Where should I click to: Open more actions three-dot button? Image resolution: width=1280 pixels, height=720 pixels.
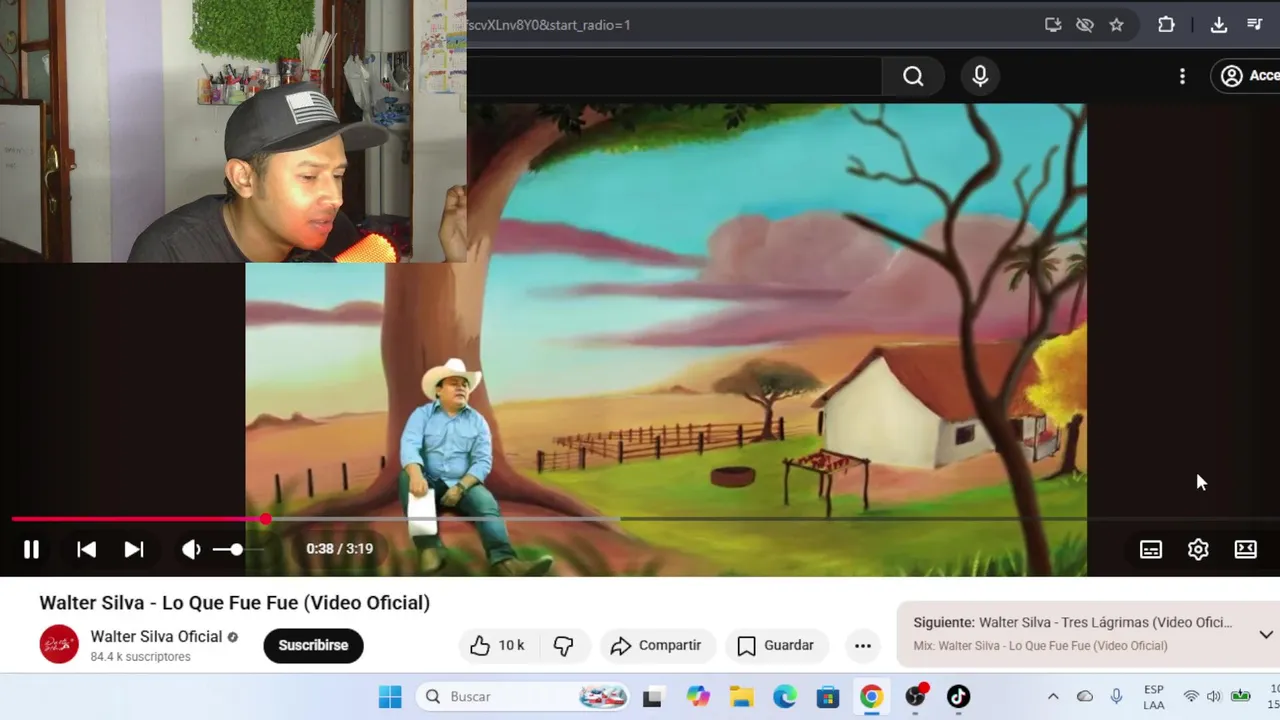862,646
